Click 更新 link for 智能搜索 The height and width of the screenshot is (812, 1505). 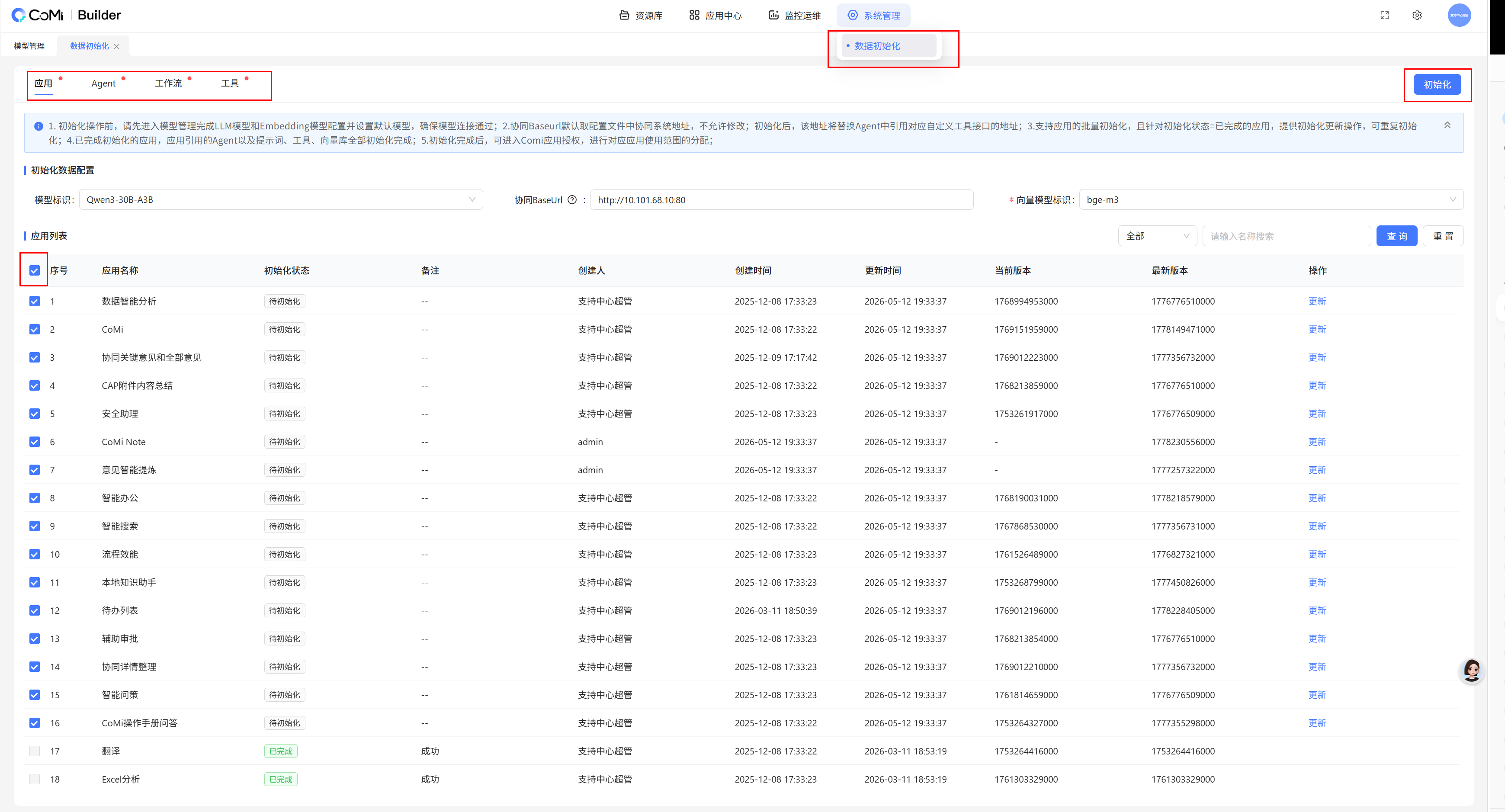coord(1317,526)
